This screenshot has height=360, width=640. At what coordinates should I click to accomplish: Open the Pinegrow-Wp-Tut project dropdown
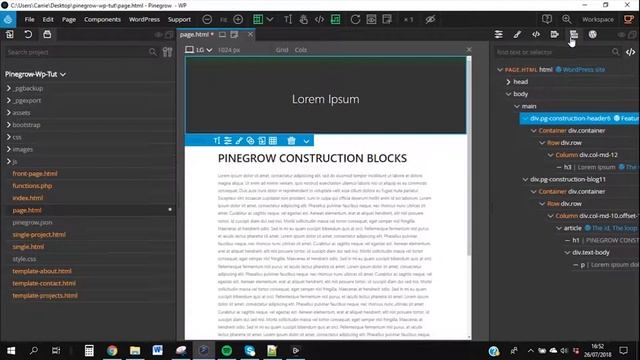point(35,74)
